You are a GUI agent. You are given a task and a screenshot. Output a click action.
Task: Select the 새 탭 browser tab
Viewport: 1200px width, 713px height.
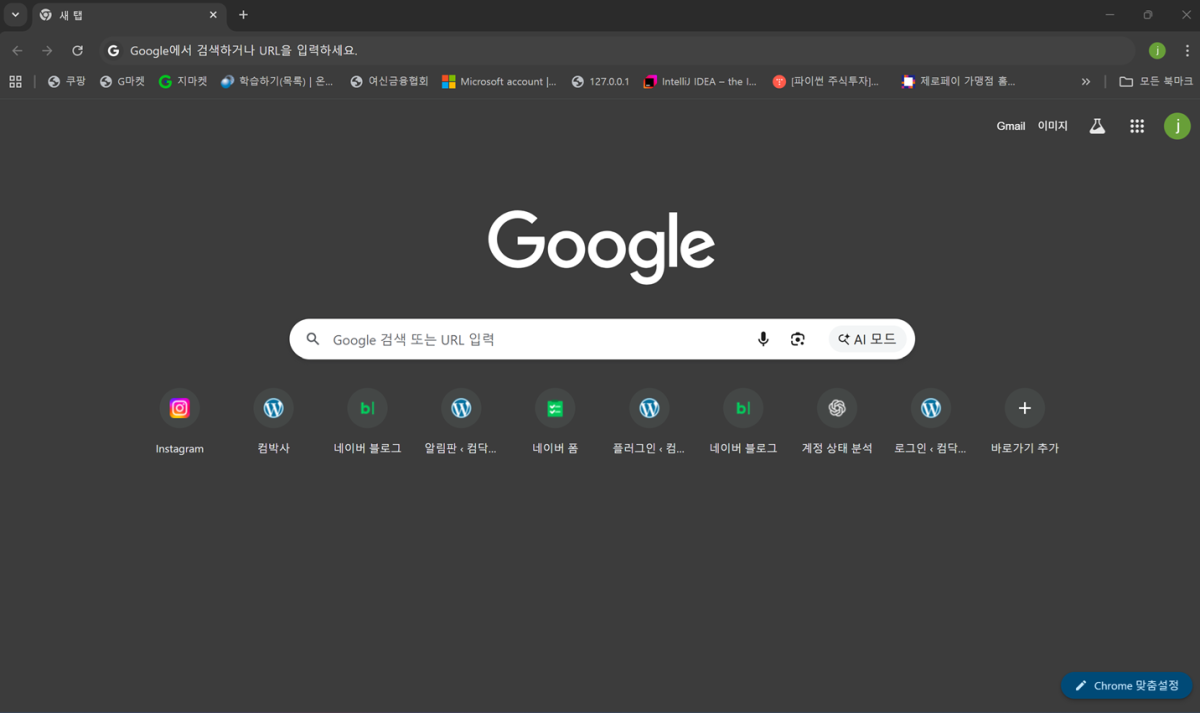point(129,15)
